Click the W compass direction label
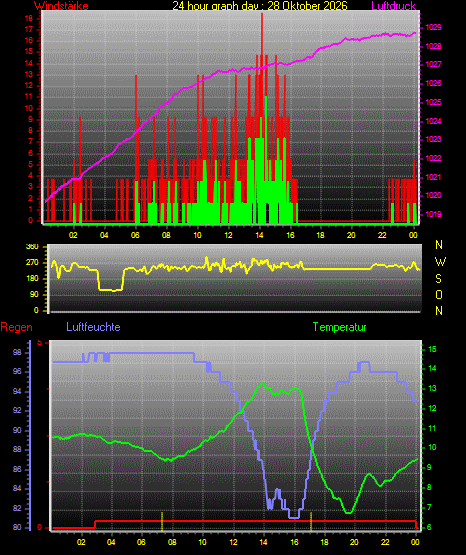The height and width of the screenshot is (555, 466). coord(440,262)
